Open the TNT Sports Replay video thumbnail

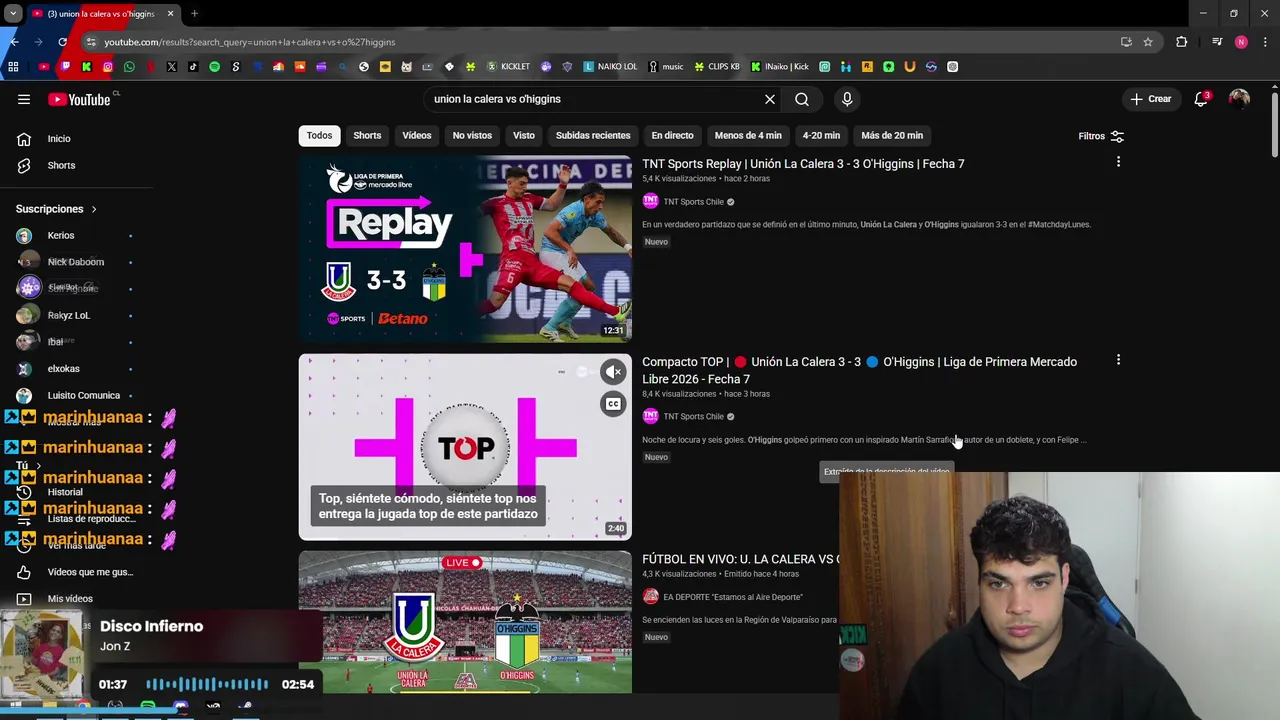coord(465,249)
